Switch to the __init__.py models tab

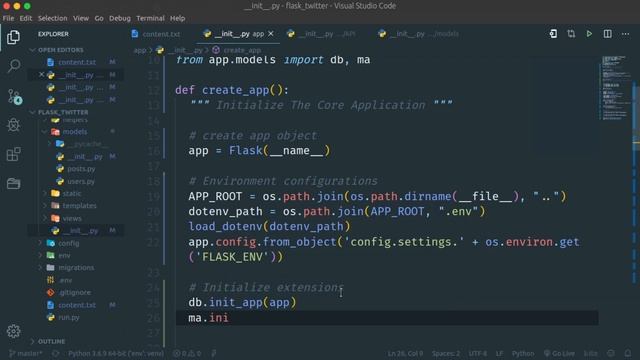418,34
